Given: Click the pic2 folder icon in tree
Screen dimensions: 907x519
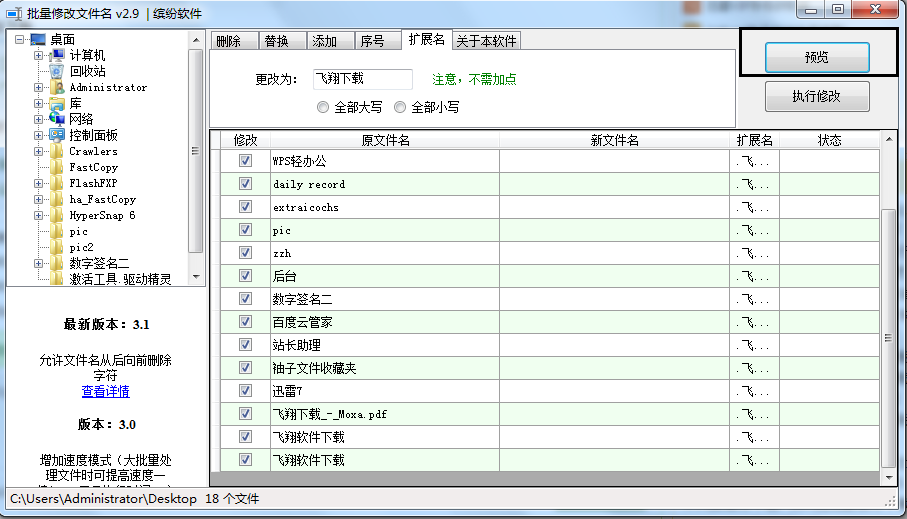Looking at the screenshot, I should coord(57,248).
